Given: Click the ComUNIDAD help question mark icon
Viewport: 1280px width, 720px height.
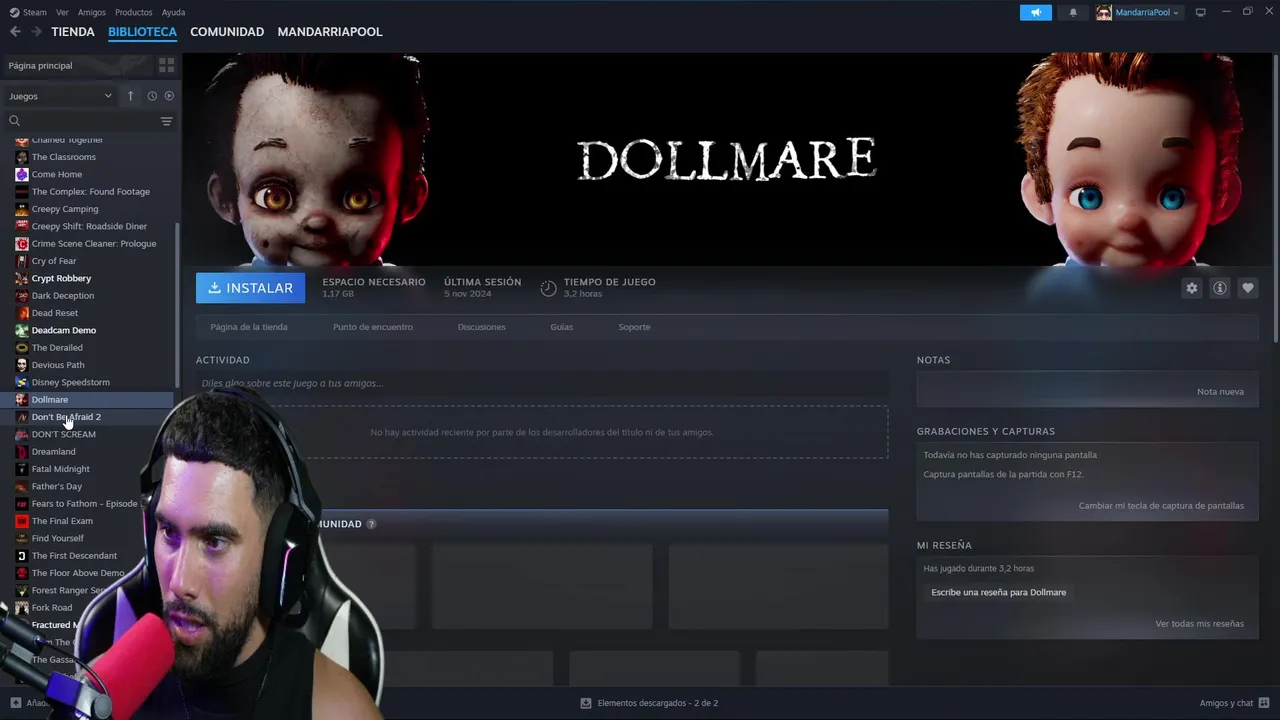Looking at the screenshot, I should pyautogui.click(x=371, y=524).
